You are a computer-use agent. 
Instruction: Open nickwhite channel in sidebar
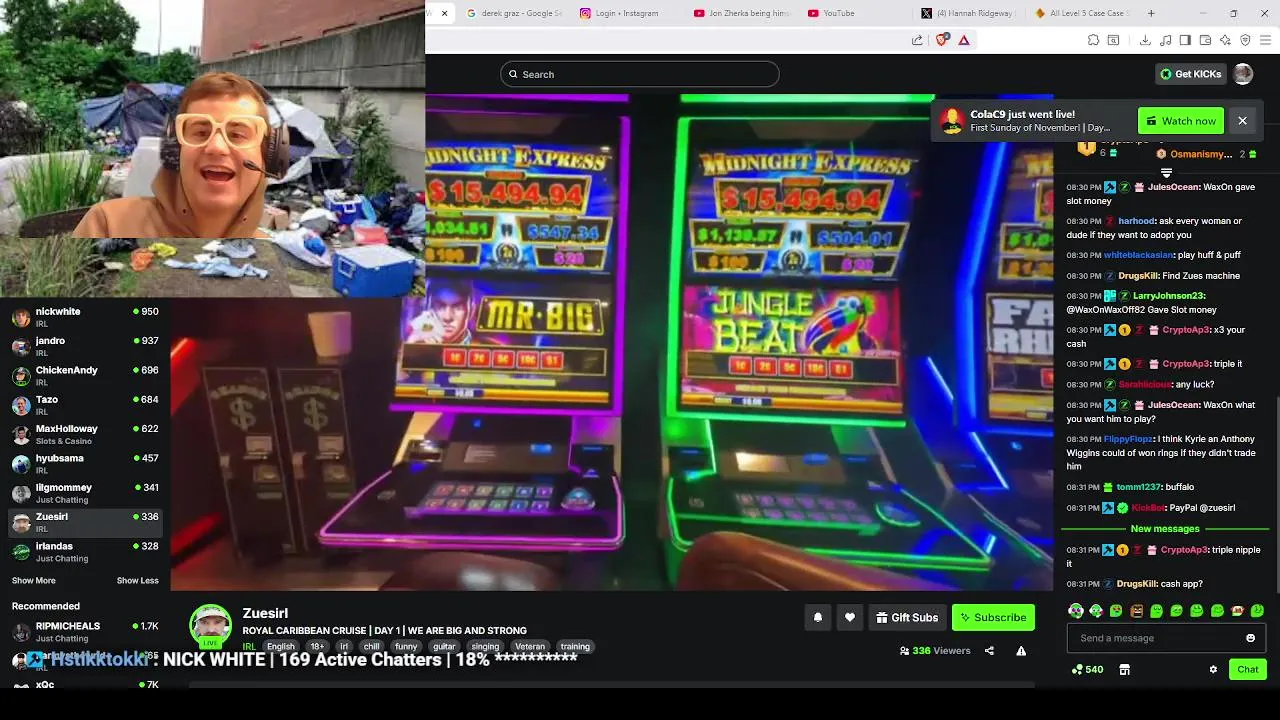(85, 317)
